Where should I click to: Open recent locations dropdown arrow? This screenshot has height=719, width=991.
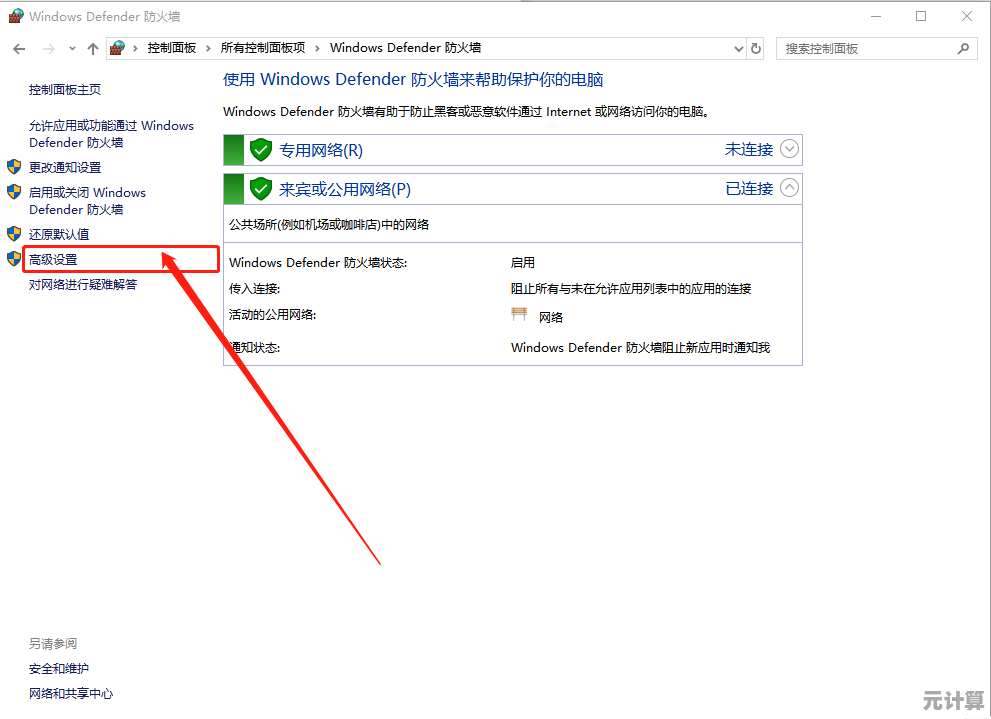pos(72,49)
